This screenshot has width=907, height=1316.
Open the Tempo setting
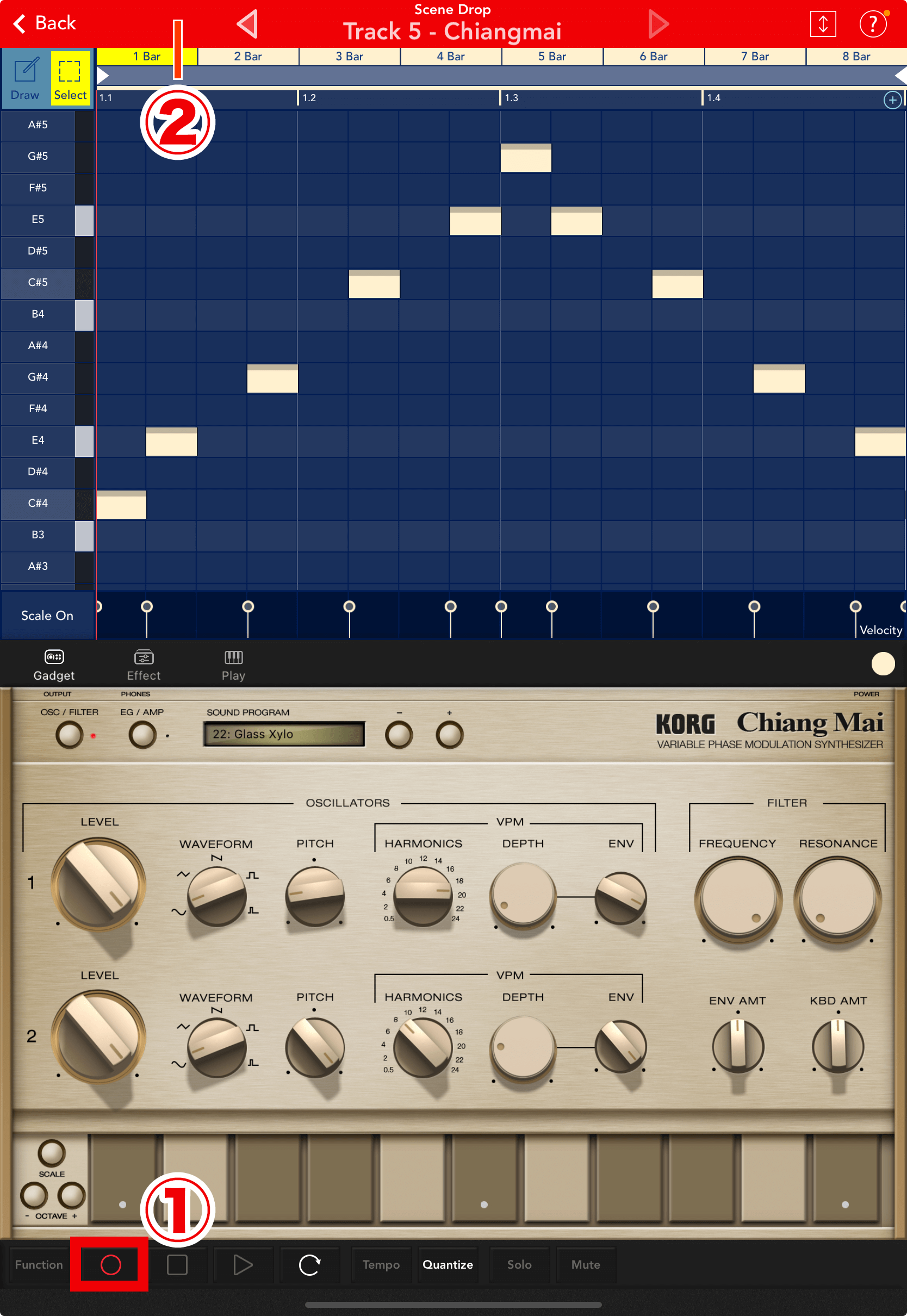tap(381, 1264)
